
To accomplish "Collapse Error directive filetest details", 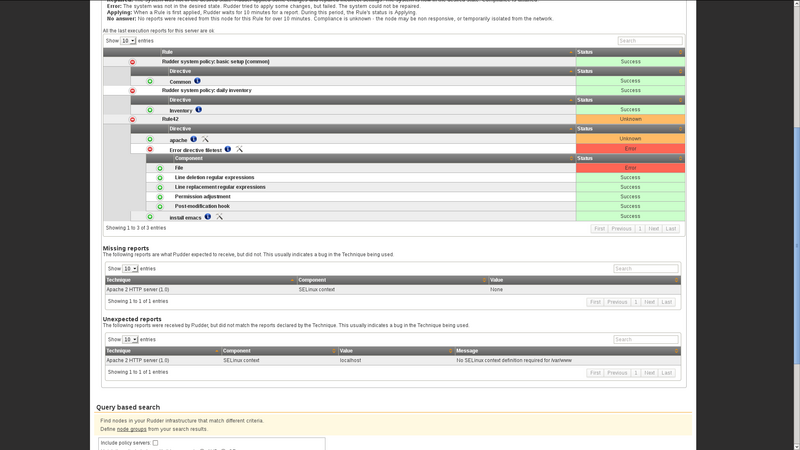I will tap(150, 149).
